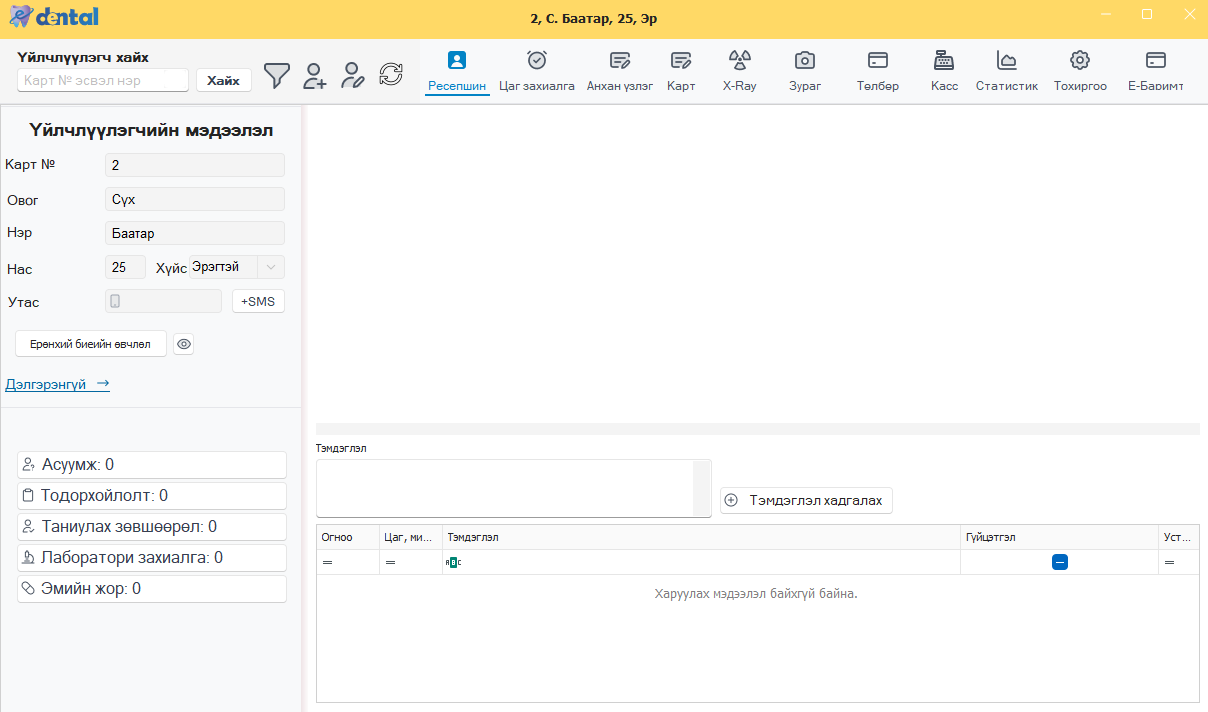Open Тохиргоо settings gear
1208x712 pixels.
coord(1079,70)
